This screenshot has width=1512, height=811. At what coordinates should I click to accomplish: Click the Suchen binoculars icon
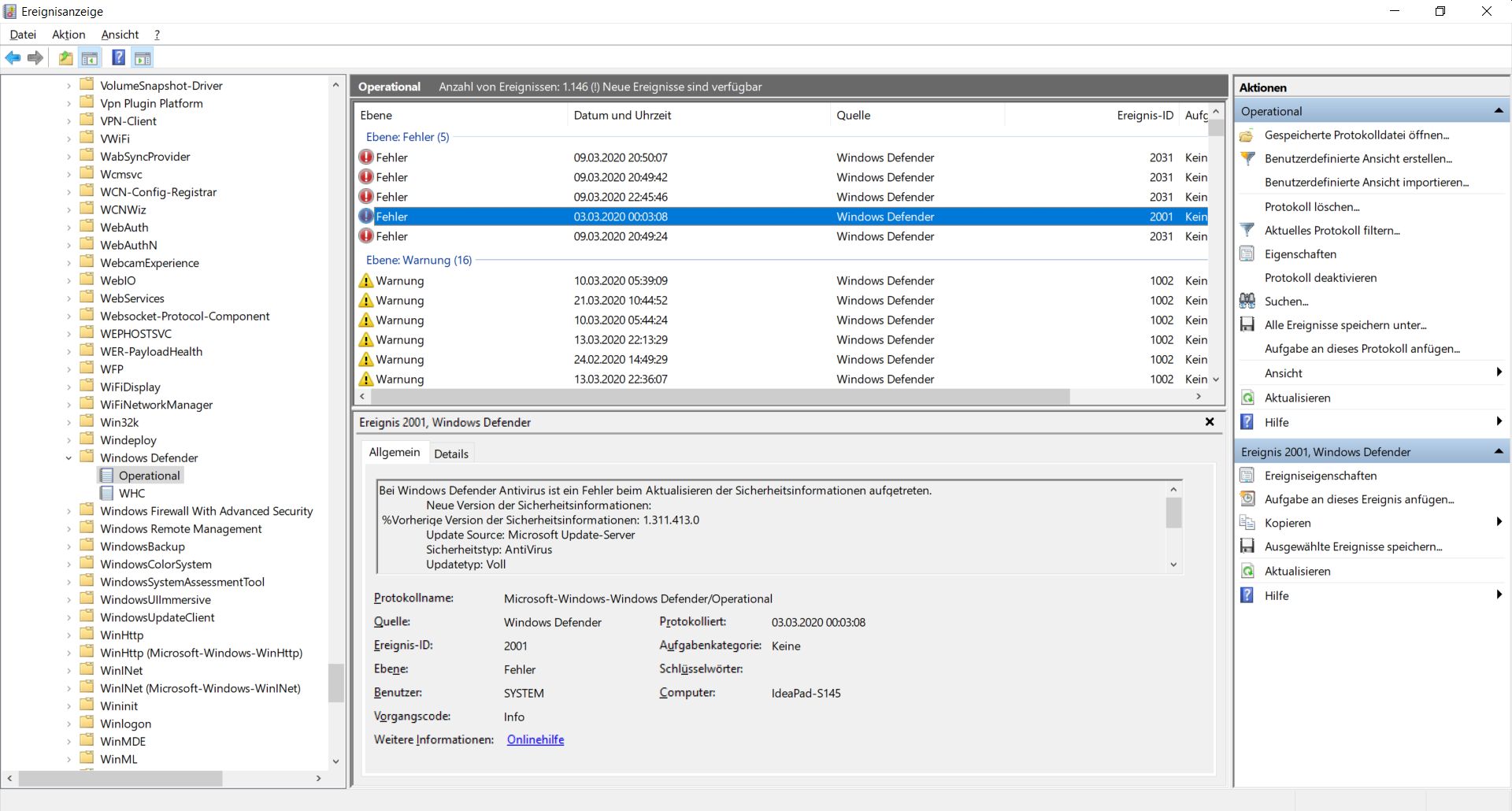pyautogui.click(x=1247, y=301)
